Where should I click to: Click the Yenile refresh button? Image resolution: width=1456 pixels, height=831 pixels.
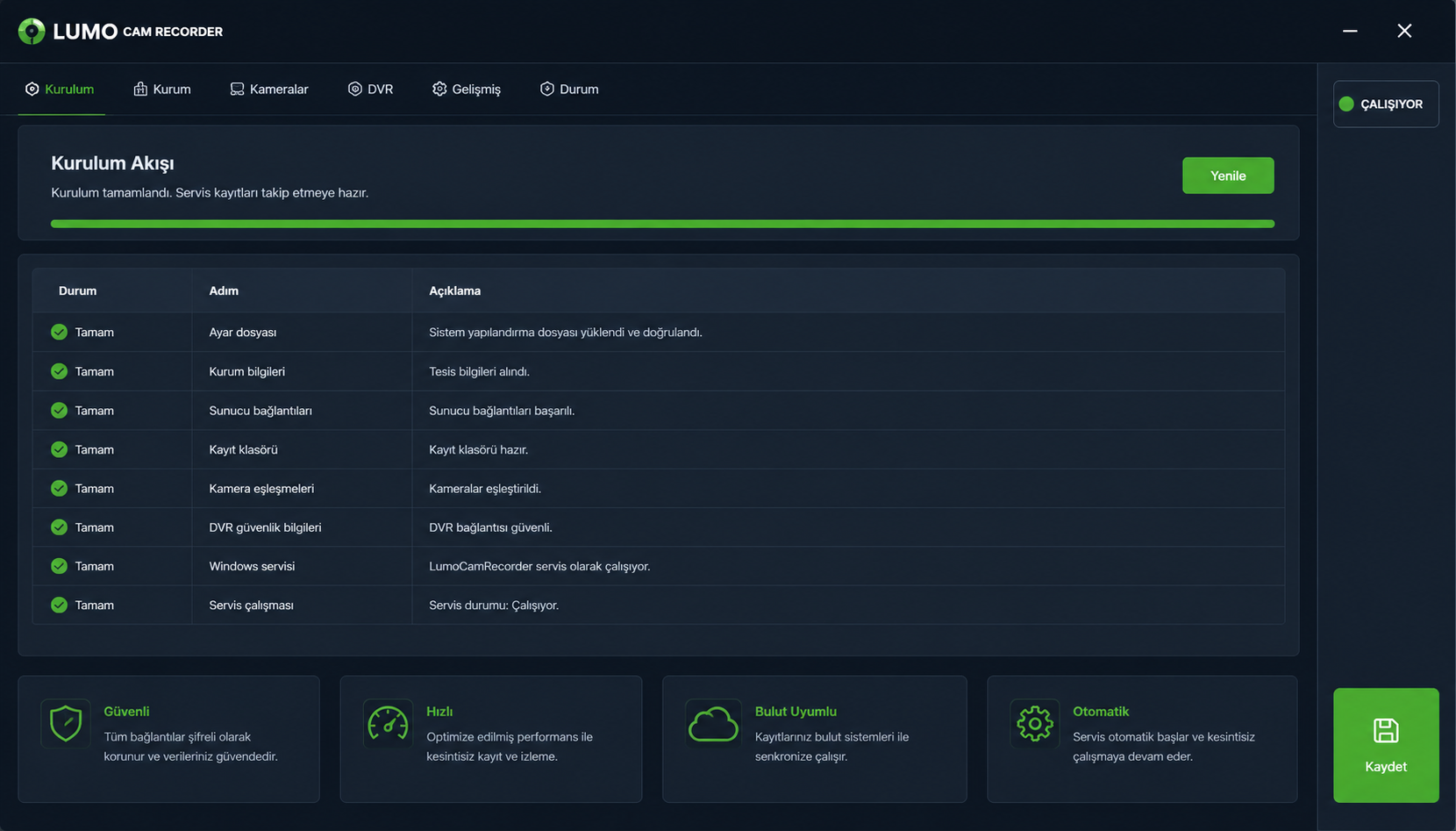pyautogui.click(x=1228, y=176)
